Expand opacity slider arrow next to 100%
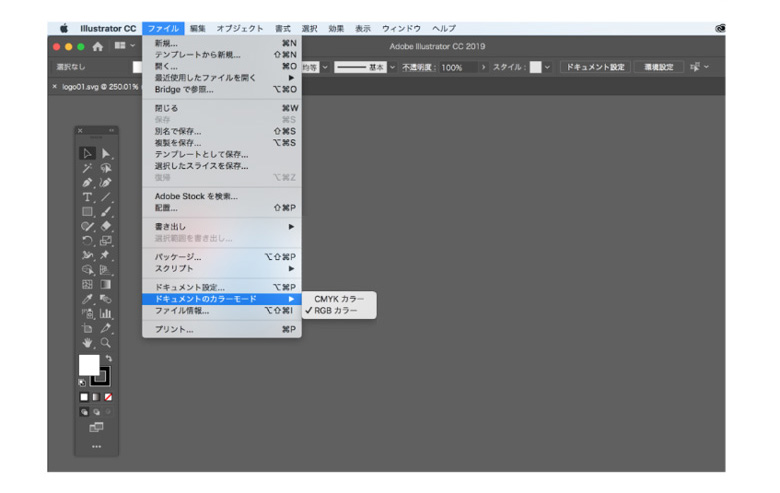Viewport: 780px width, 493px height. click(483, 67)
